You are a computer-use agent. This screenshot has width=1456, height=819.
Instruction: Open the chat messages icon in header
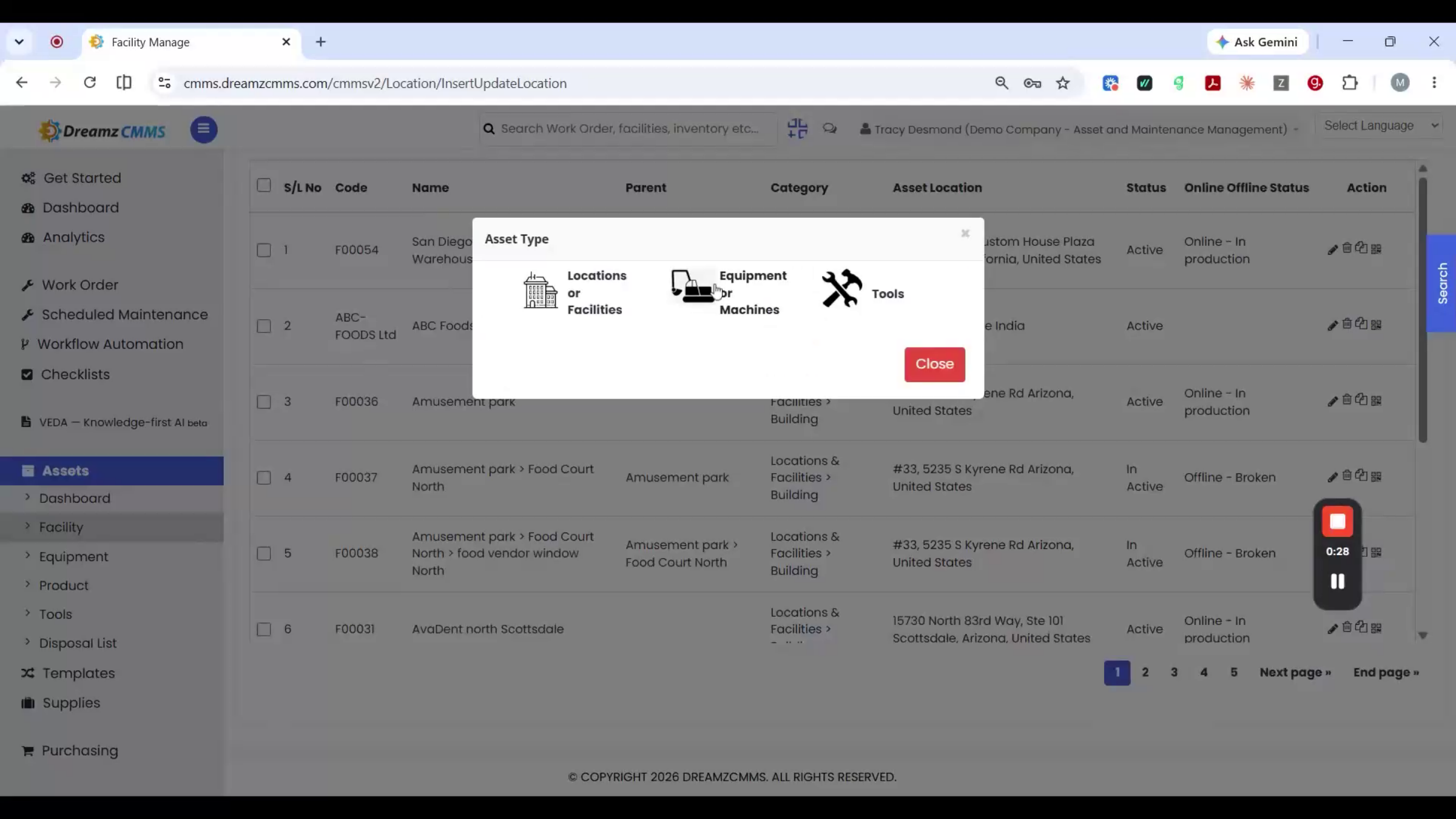point(829,129)
